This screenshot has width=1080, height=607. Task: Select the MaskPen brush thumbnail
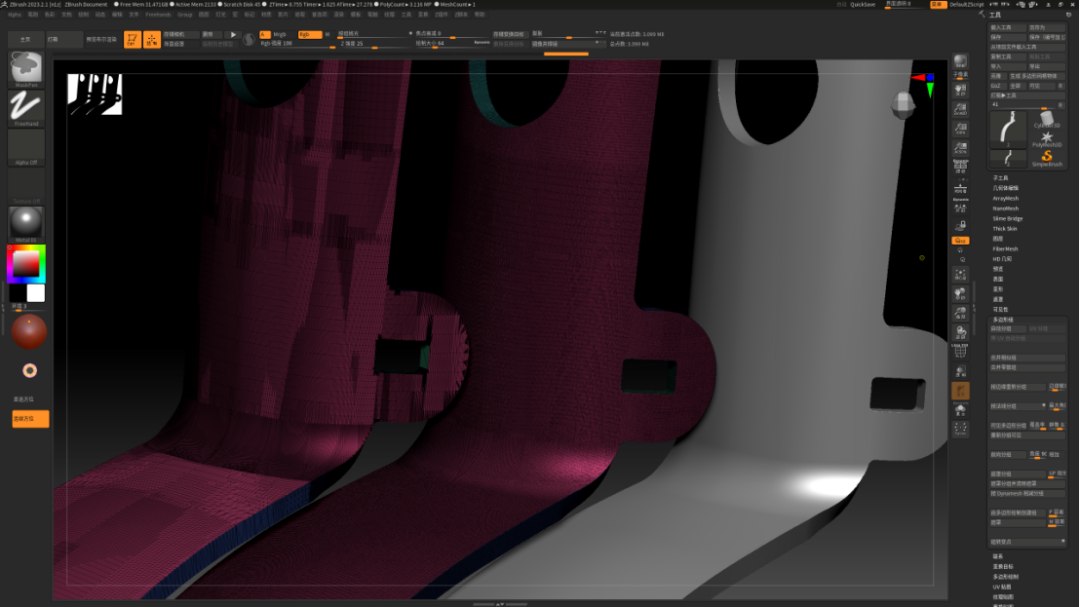pos(26,68)
